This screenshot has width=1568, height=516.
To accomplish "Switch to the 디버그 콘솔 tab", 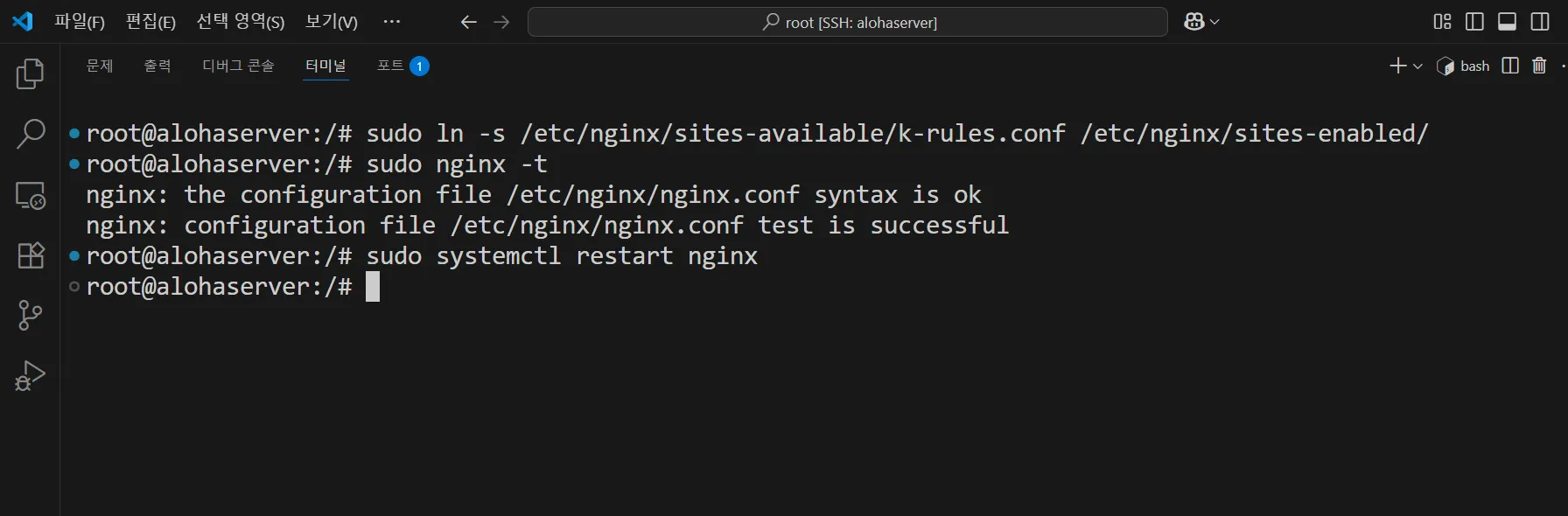I will point(238,66).
